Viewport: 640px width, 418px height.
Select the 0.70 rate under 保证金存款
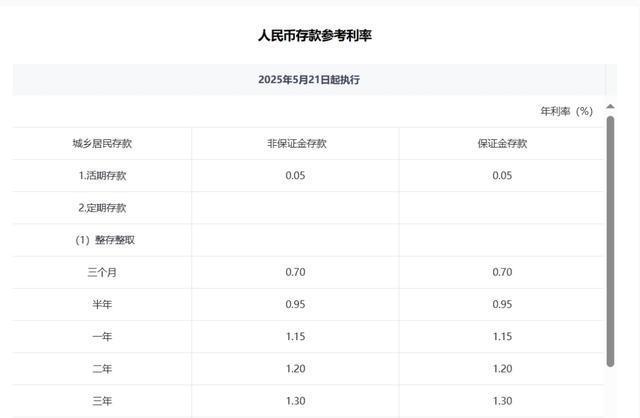pyautogui.click(x=502, y=272)
